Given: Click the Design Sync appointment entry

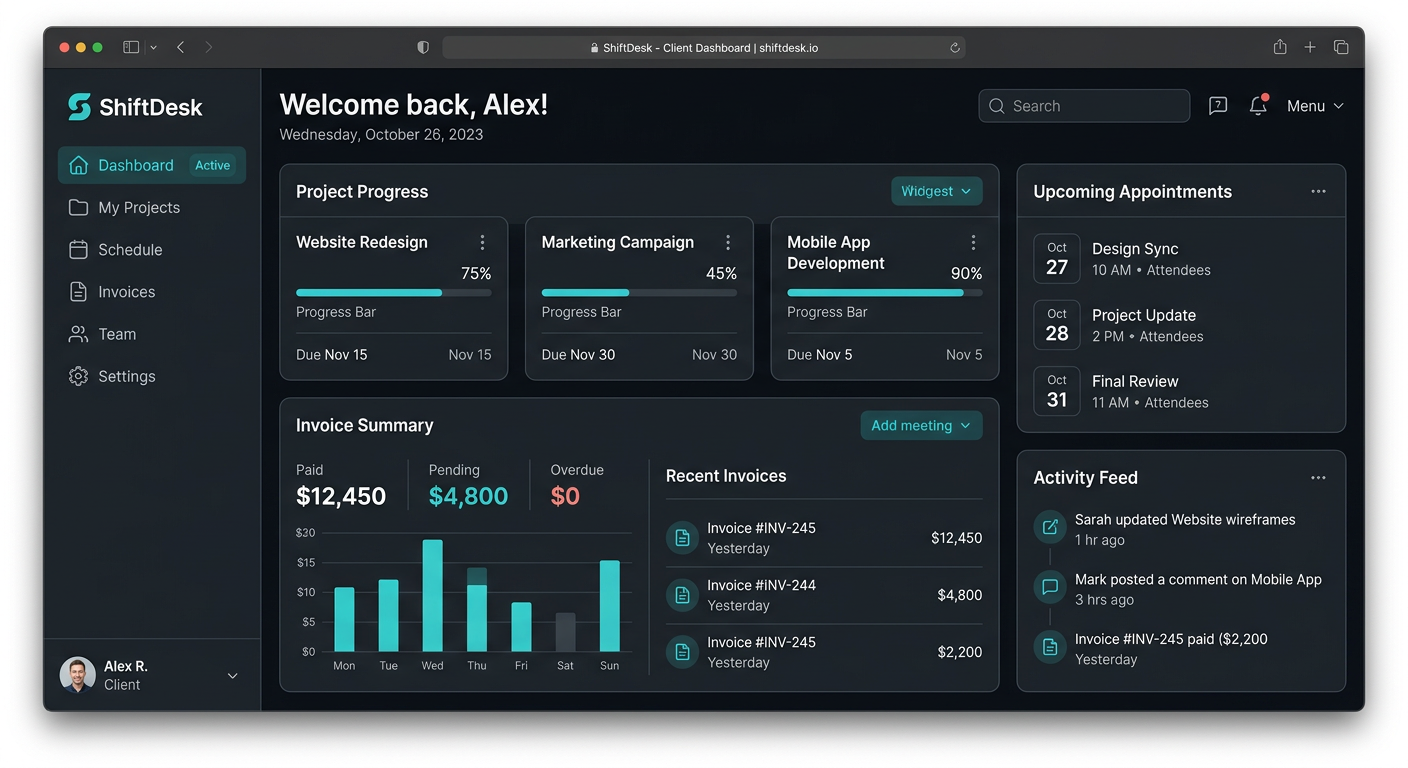Looking at the screenshot, I should point(1134,258).
